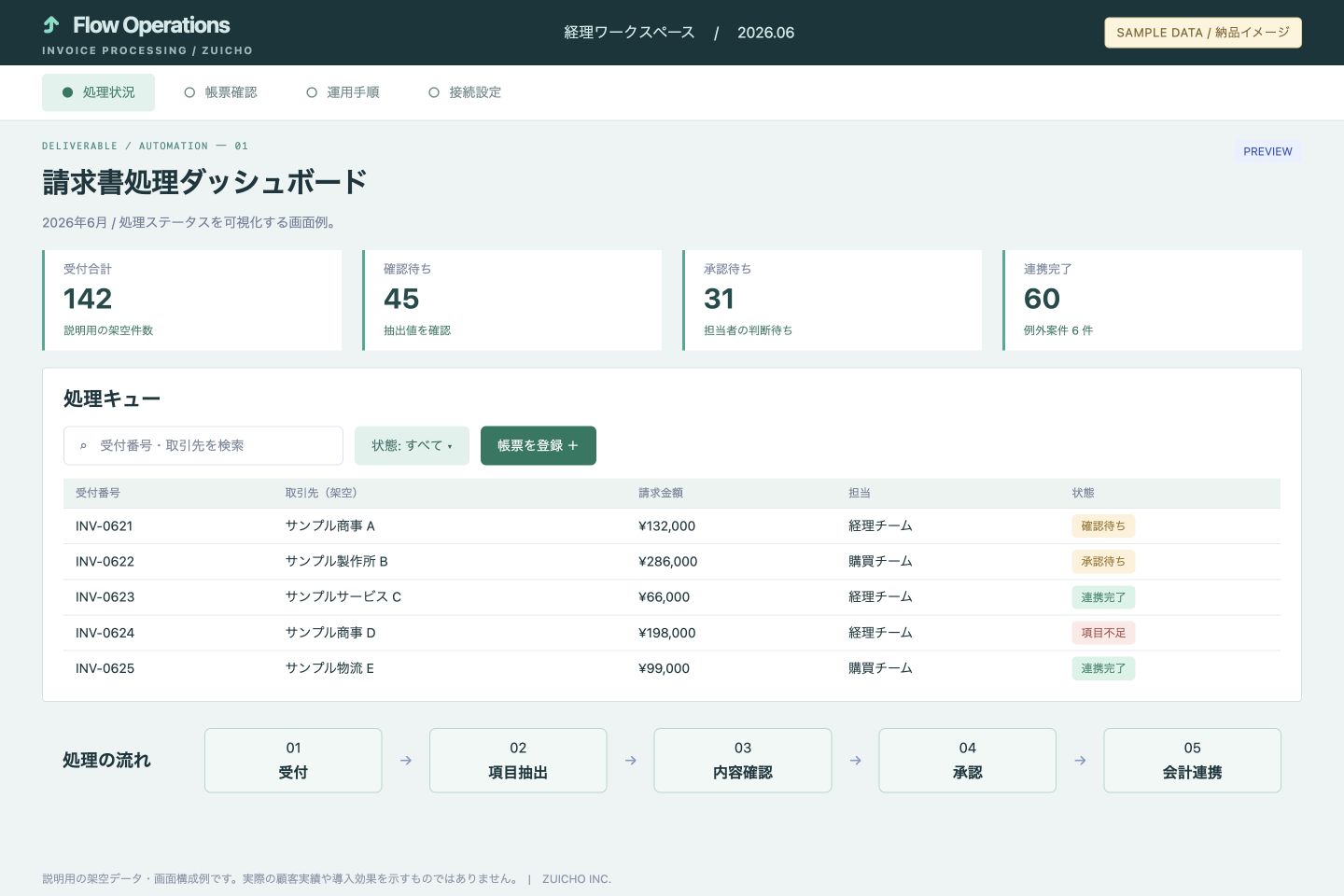Click step 01 受付 in flow

(293, 761)
